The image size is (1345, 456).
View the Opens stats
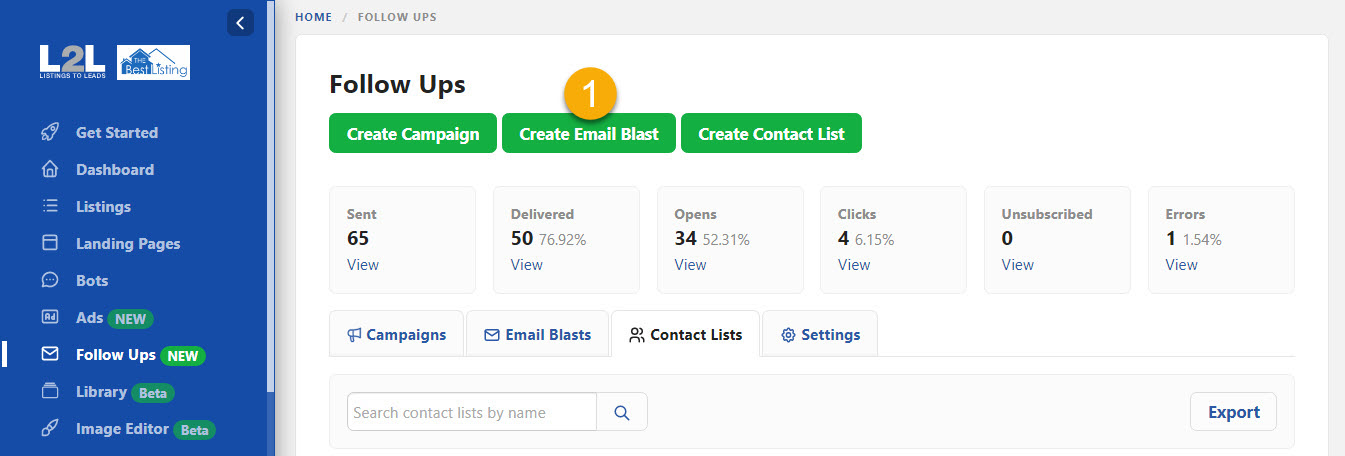coord(691,264)
